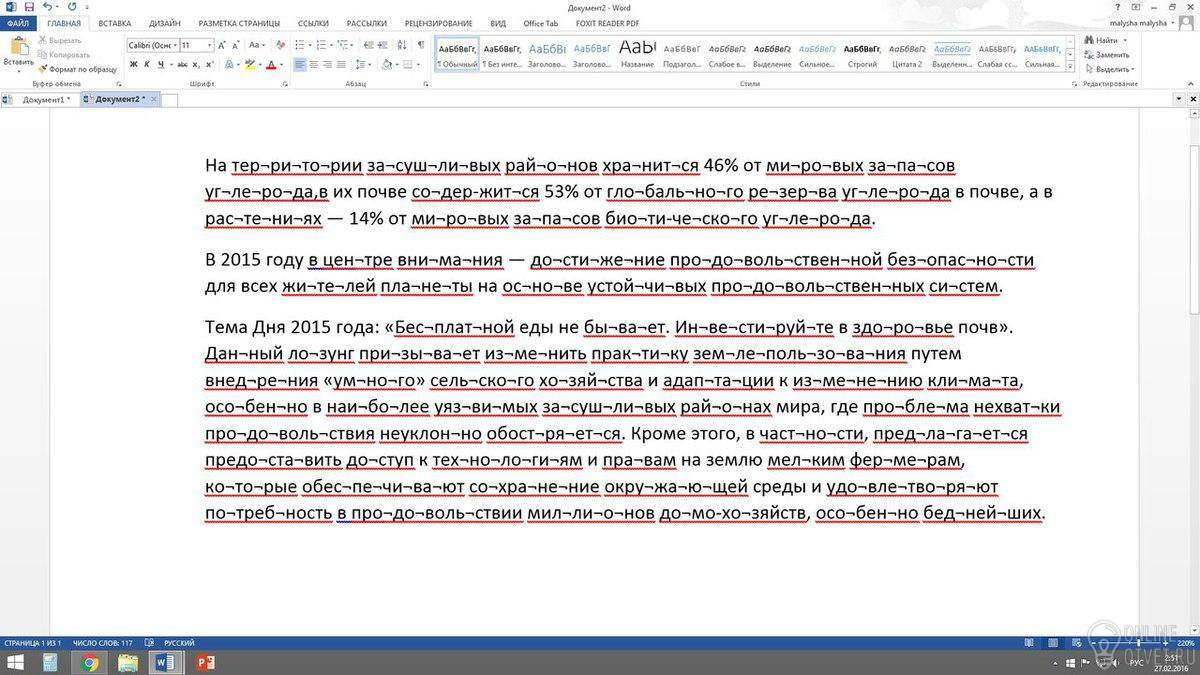Open the change case Aa menu

click(256, 45)
